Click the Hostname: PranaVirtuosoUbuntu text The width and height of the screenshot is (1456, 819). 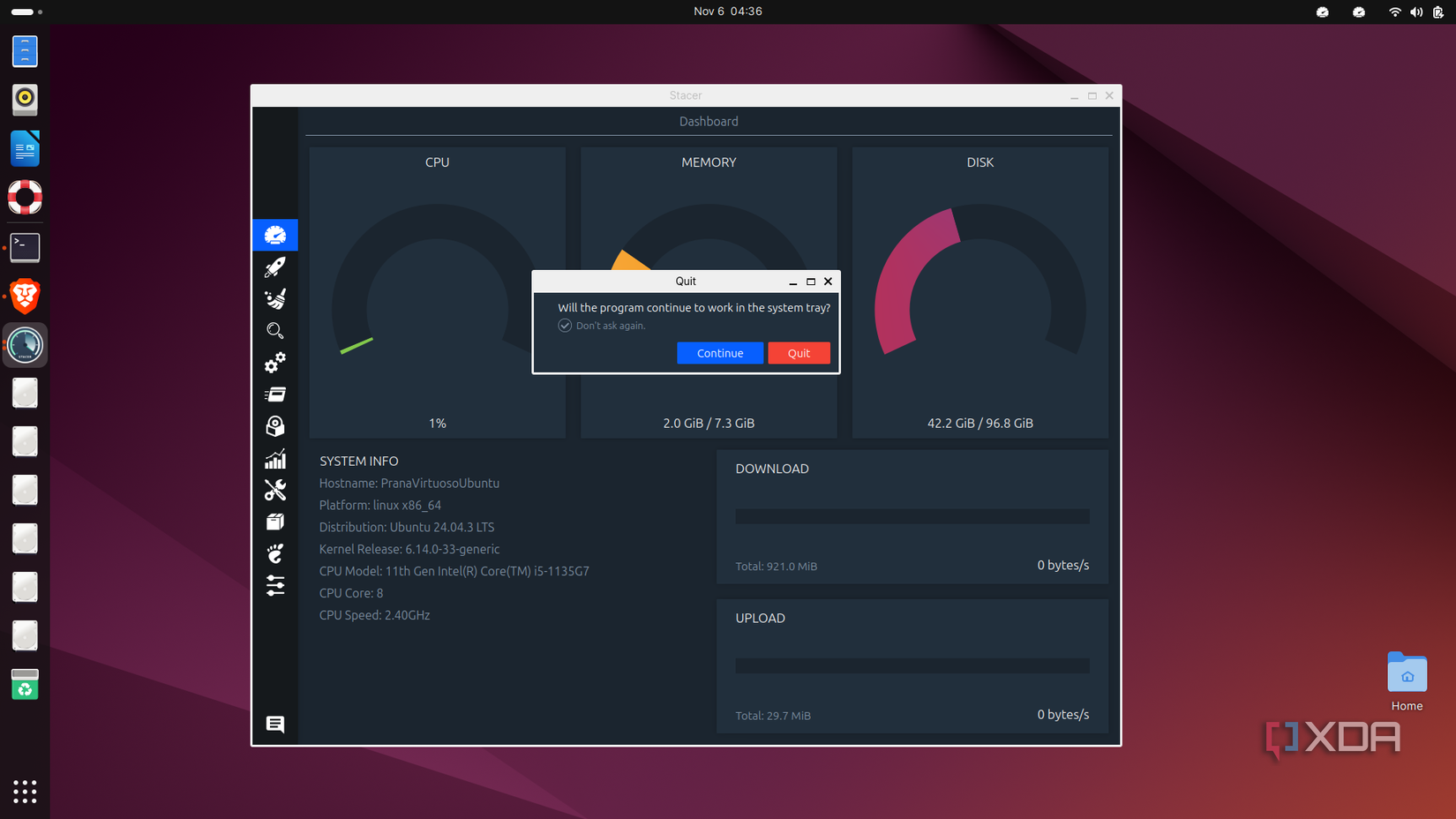[x=409, y=484]
